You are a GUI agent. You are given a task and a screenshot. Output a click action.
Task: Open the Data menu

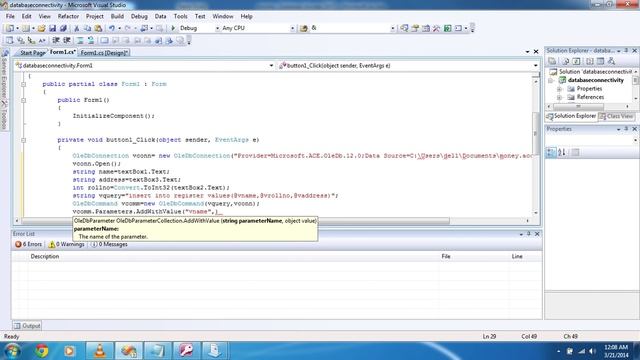160,16
